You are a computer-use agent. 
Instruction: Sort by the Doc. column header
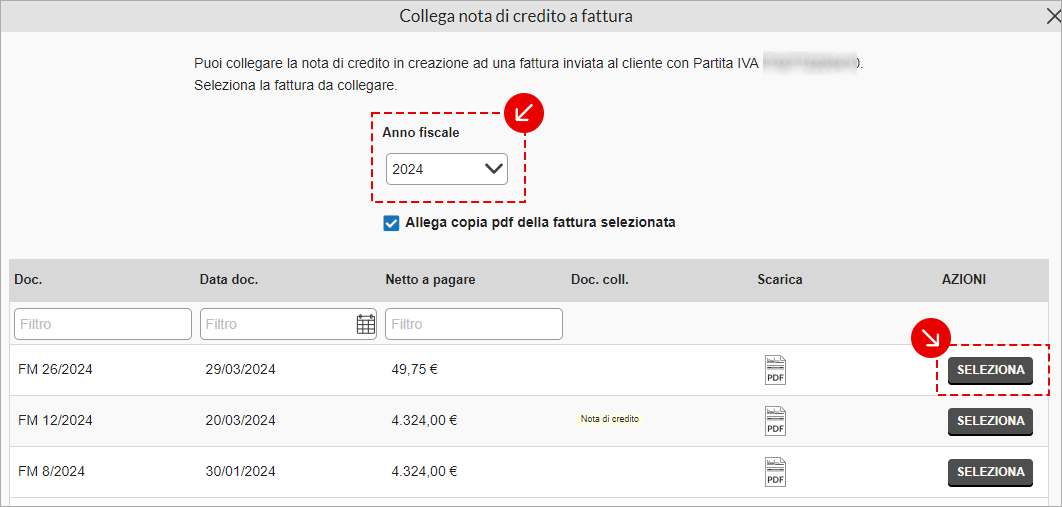28,280
